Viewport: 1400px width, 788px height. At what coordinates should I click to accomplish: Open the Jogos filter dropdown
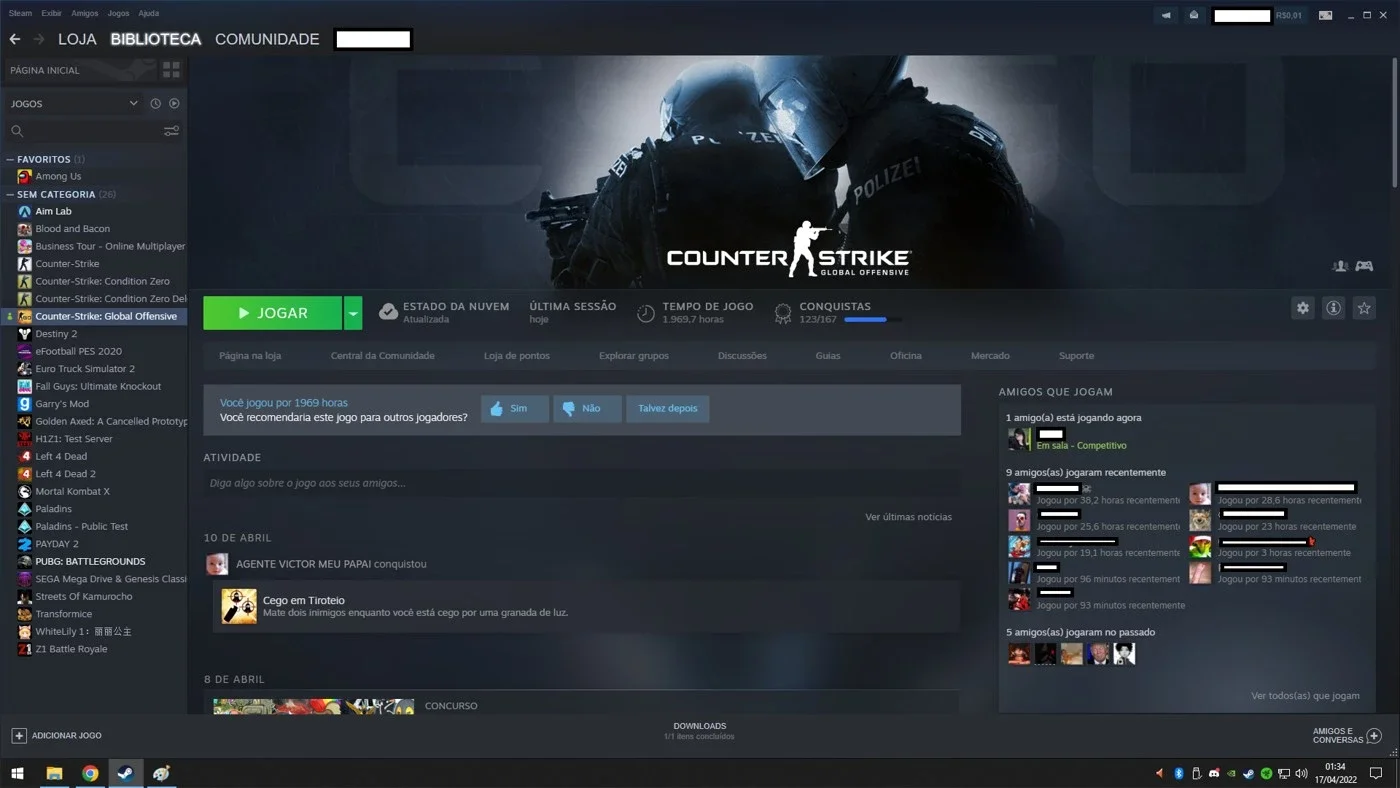coord(75,104)
